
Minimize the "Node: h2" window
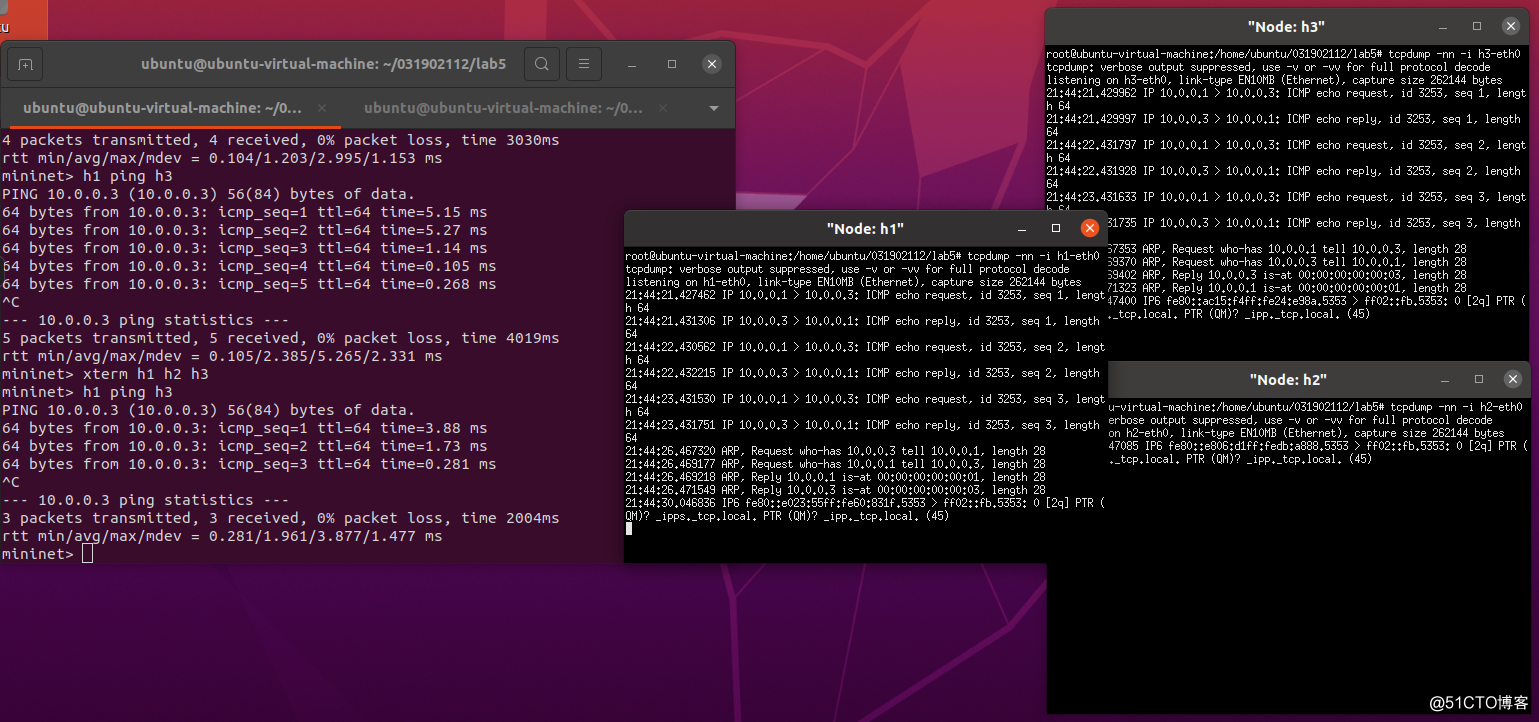1444,380
